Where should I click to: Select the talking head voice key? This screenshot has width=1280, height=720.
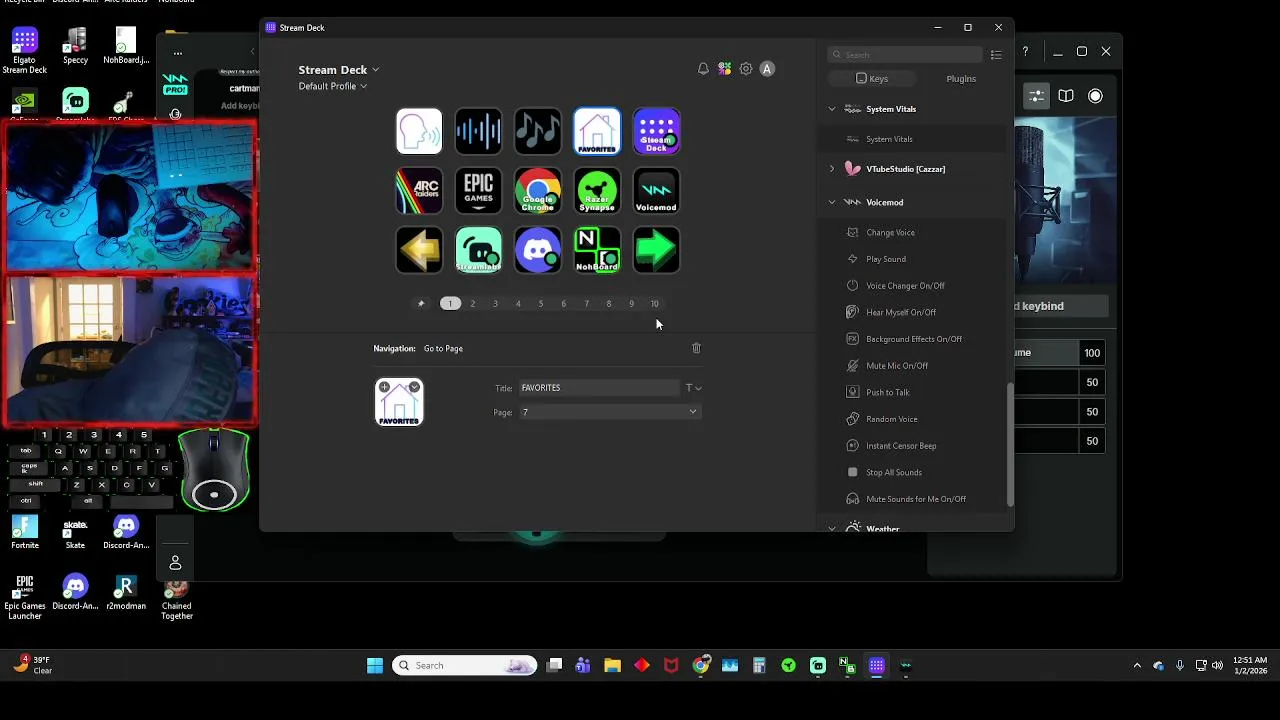point(419,132)
